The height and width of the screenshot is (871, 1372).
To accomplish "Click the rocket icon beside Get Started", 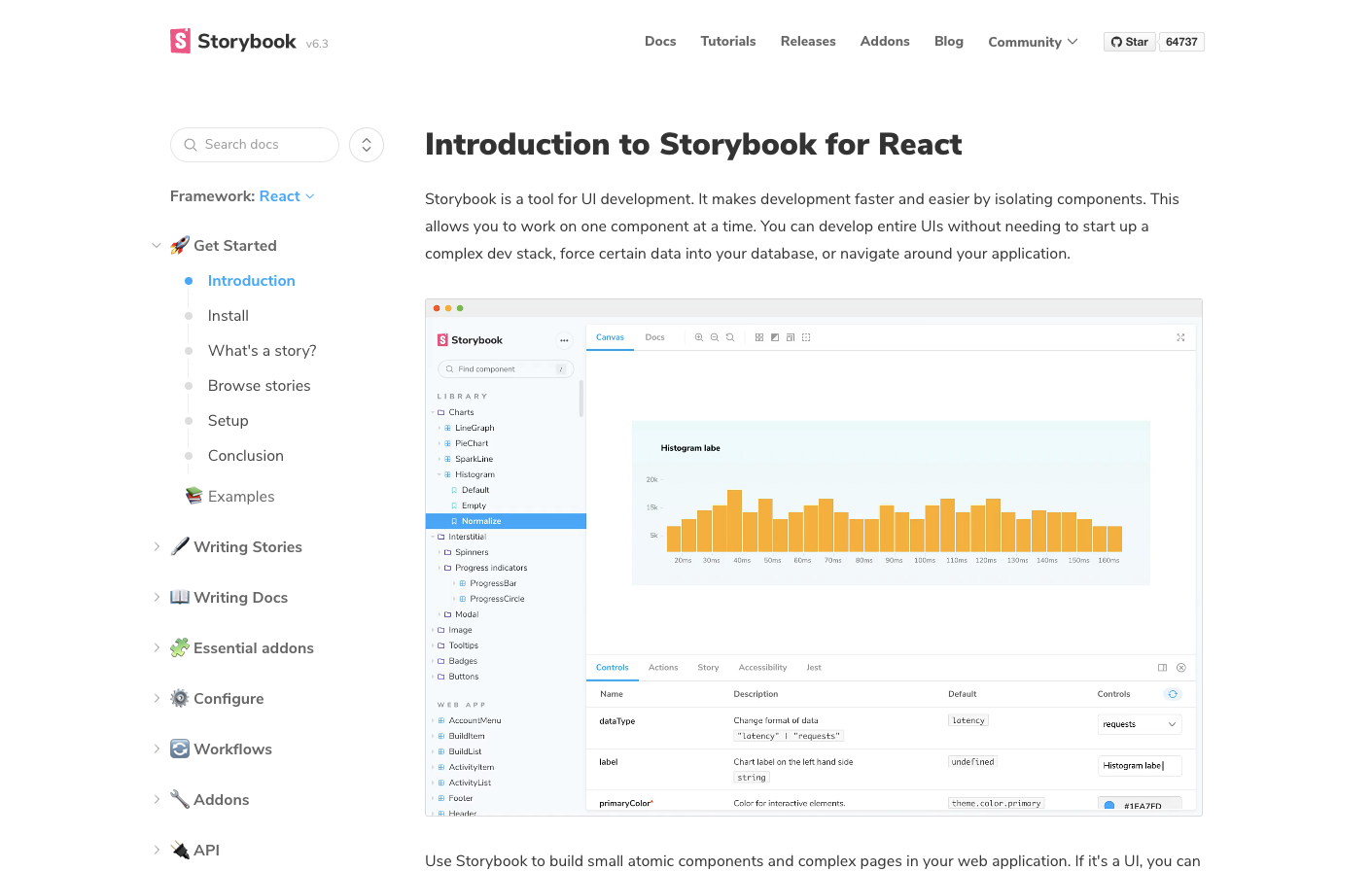I will pyautogui.click(x=180, y=246).
